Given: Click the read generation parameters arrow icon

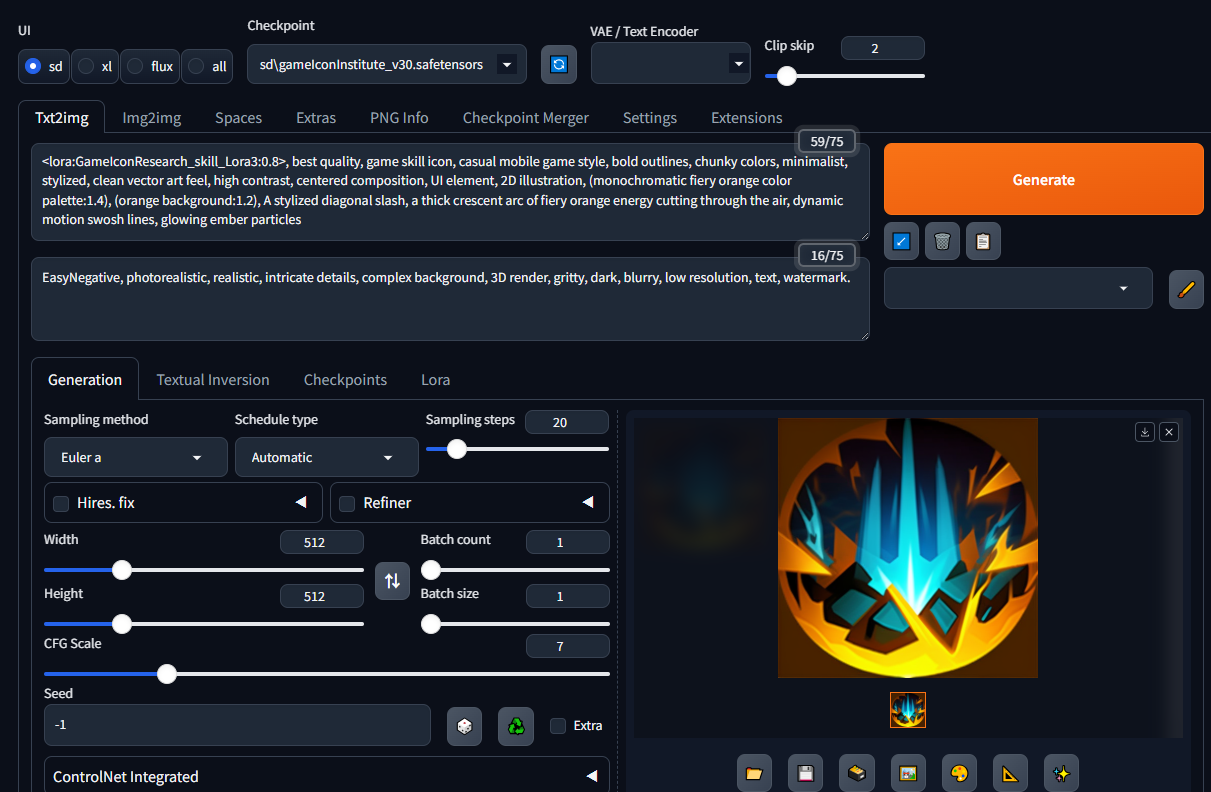Looking at the screenshot, I should (901, 241).
